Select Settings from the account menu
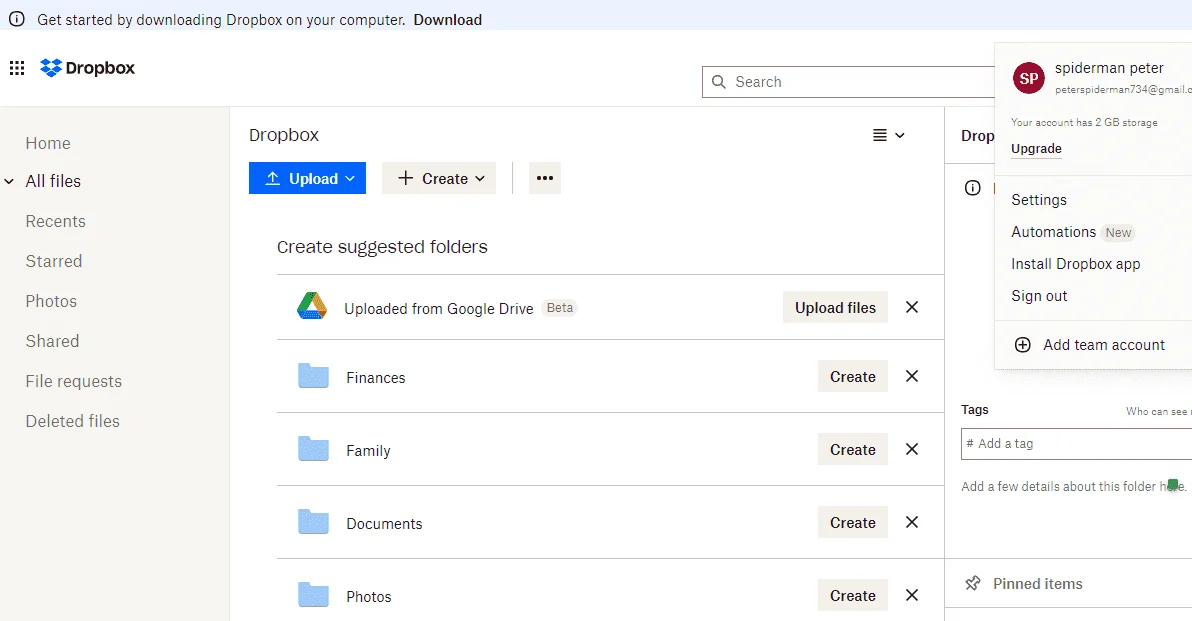Image resolution: width=1192 pixels, height=621 pixels. (x=1038, y=200)
